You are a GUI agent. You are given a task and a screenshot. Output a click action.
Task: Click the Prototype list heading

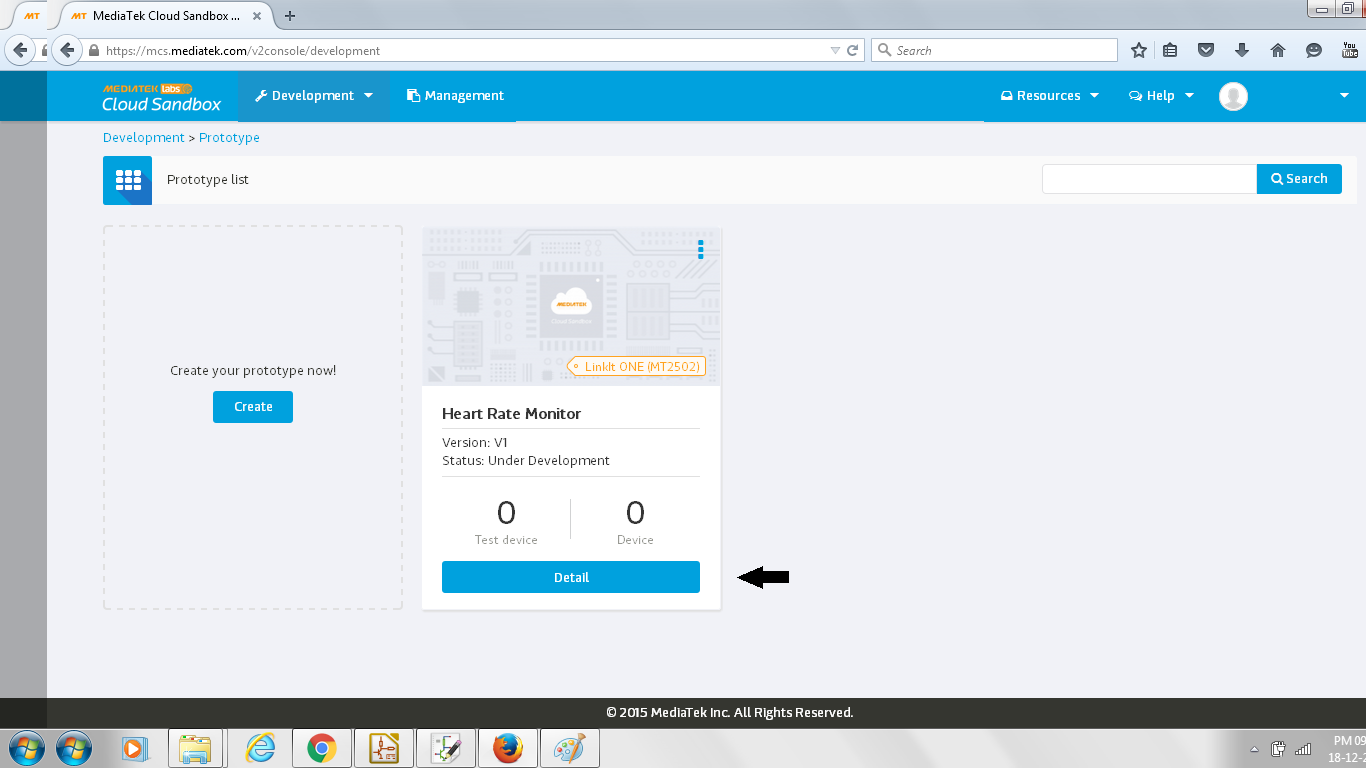[208, 180]
